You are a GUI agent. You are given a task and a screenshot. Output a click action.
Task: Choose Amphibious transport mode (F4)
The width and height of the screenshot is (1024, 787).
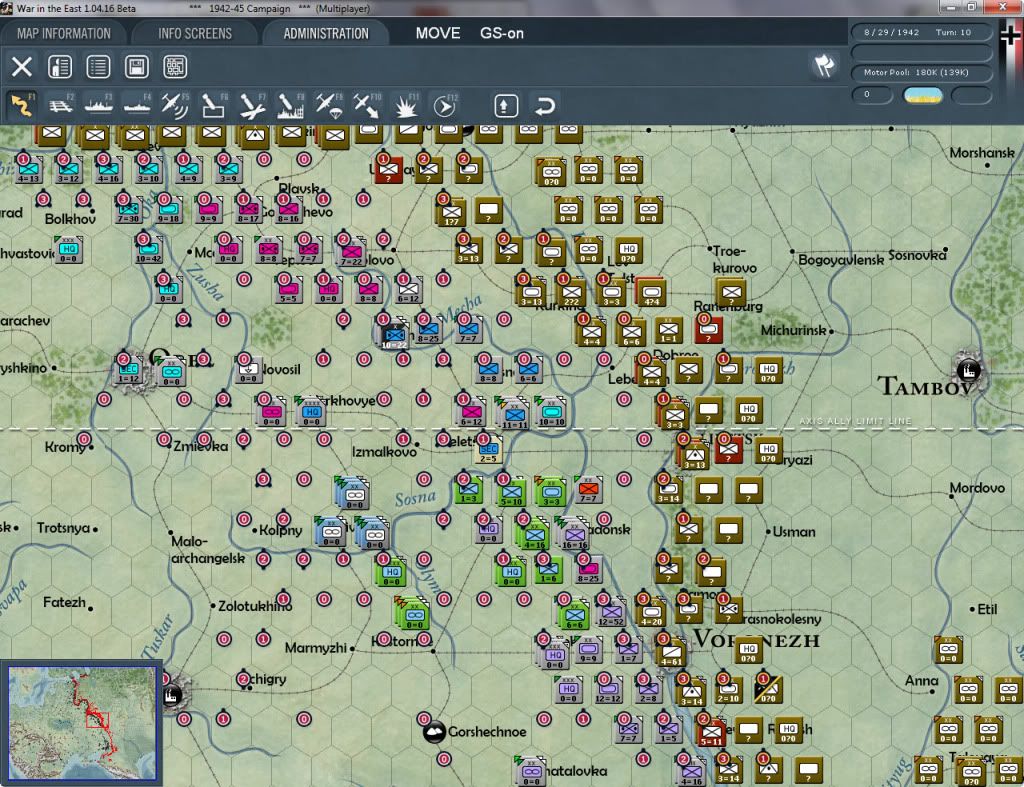tap(137, 105)
